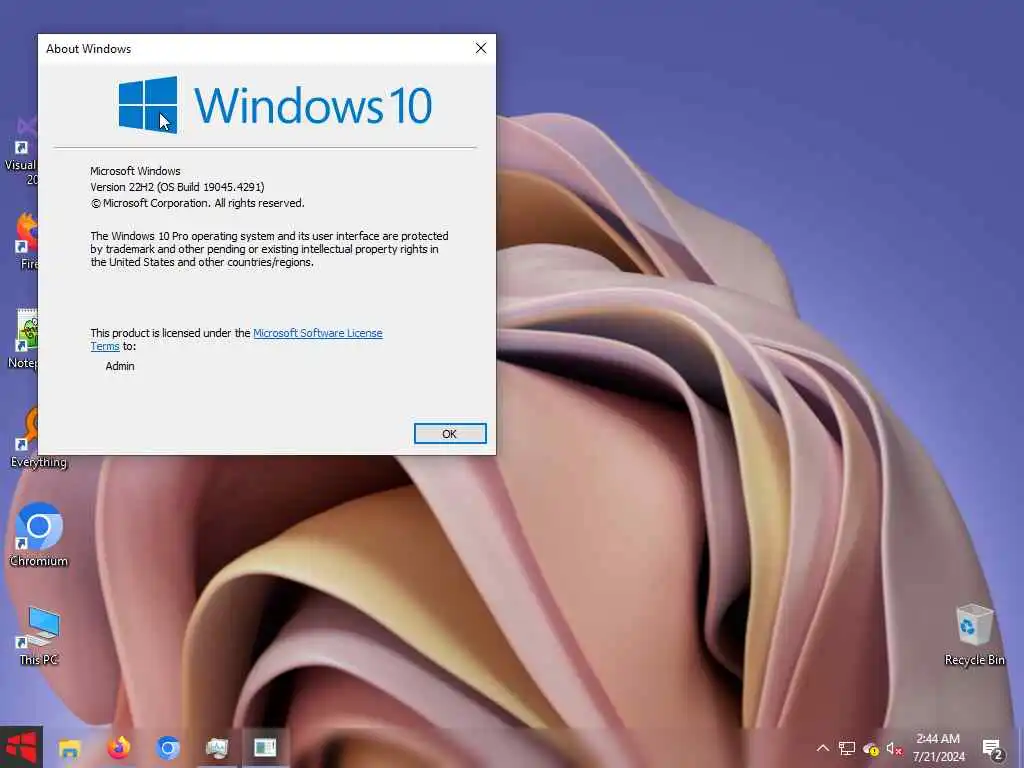Launch Chromium from the taskbar

tap(168, 748)
